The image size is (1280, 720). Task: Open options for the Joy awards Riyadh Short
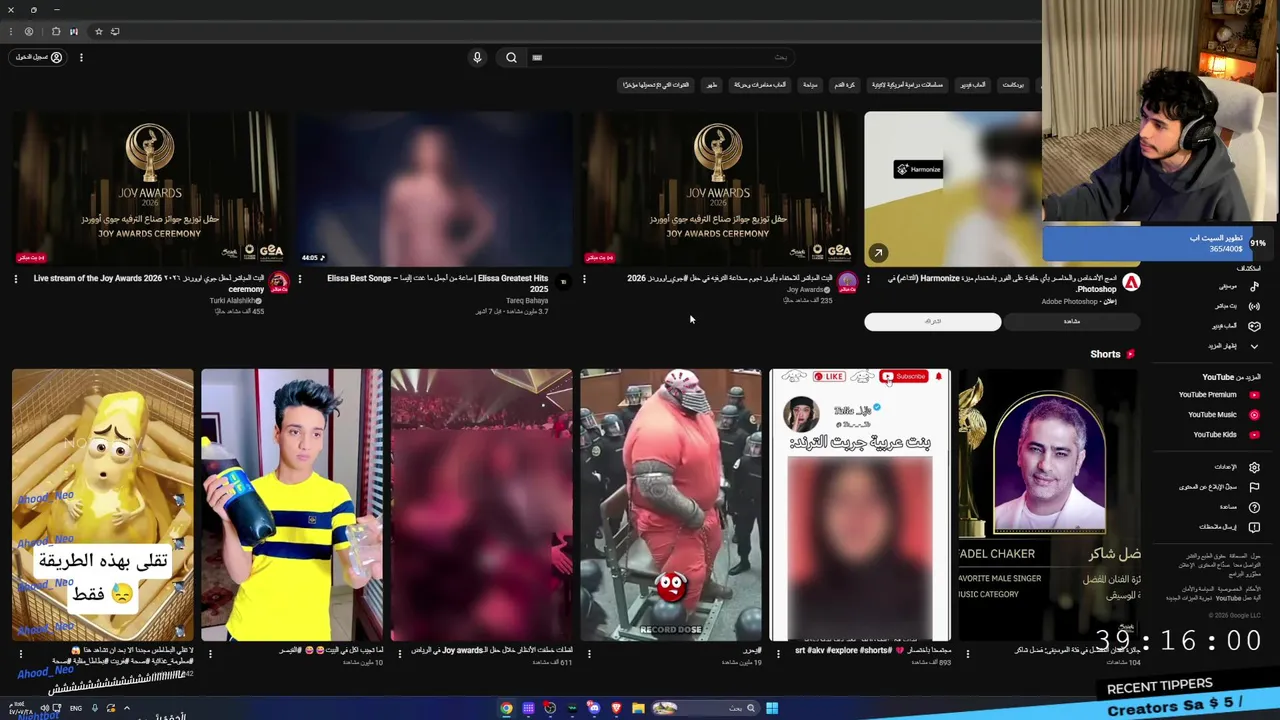(399, 654)
